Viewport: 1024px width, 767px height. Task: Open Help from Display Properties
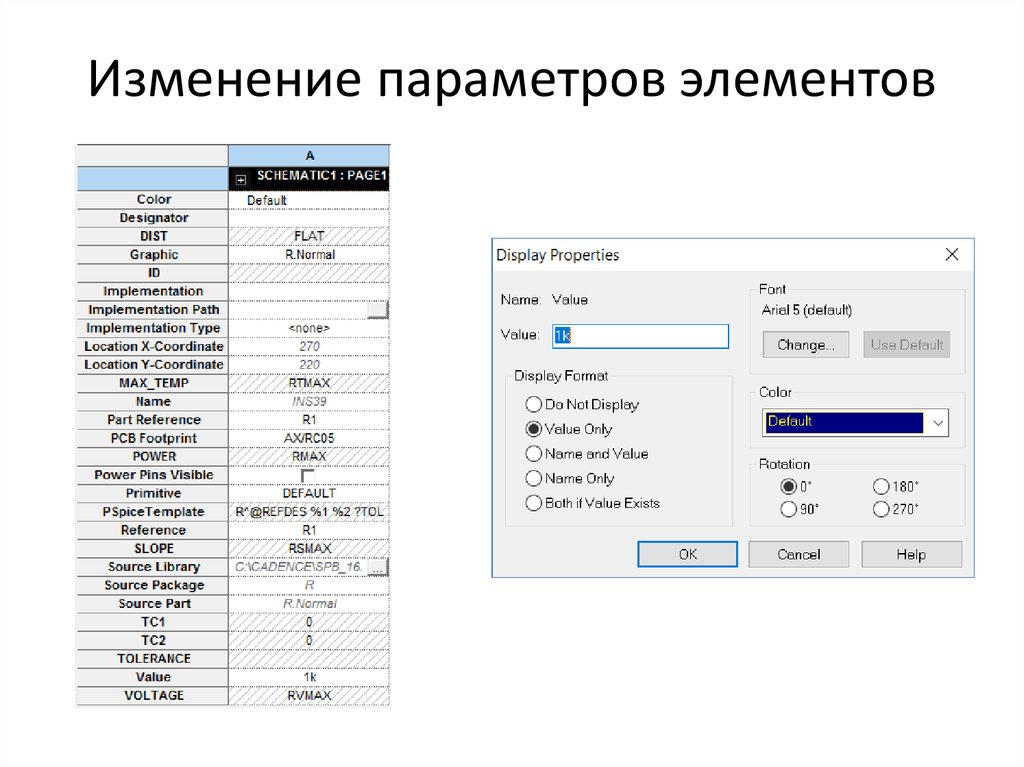[911, 553]
